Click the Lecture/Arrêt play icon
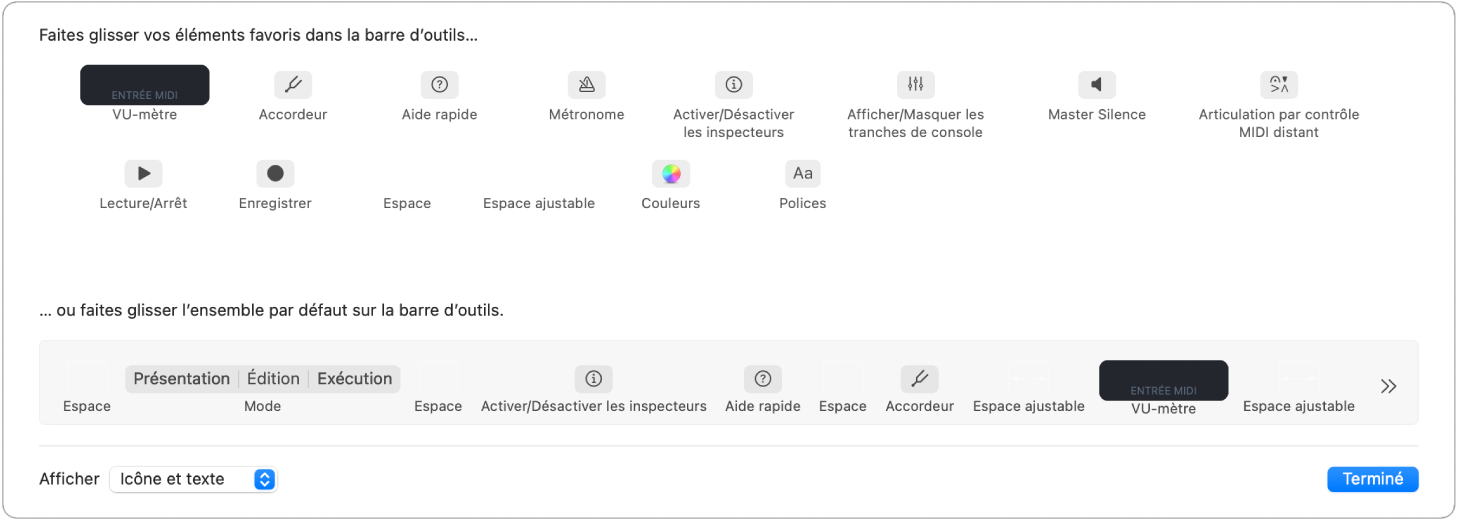The height and width of the screenshot is (521, 1458). [143, 173]
